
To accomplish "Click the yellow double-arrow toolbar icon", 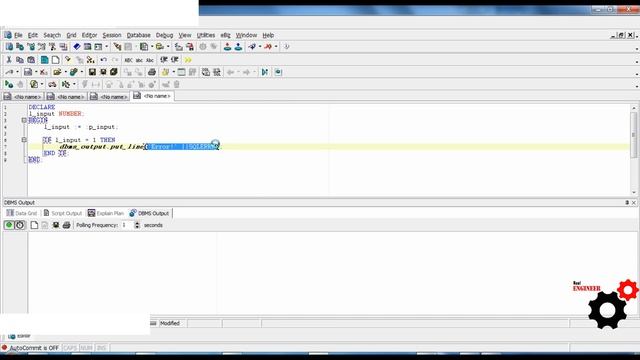I will 188,60.
